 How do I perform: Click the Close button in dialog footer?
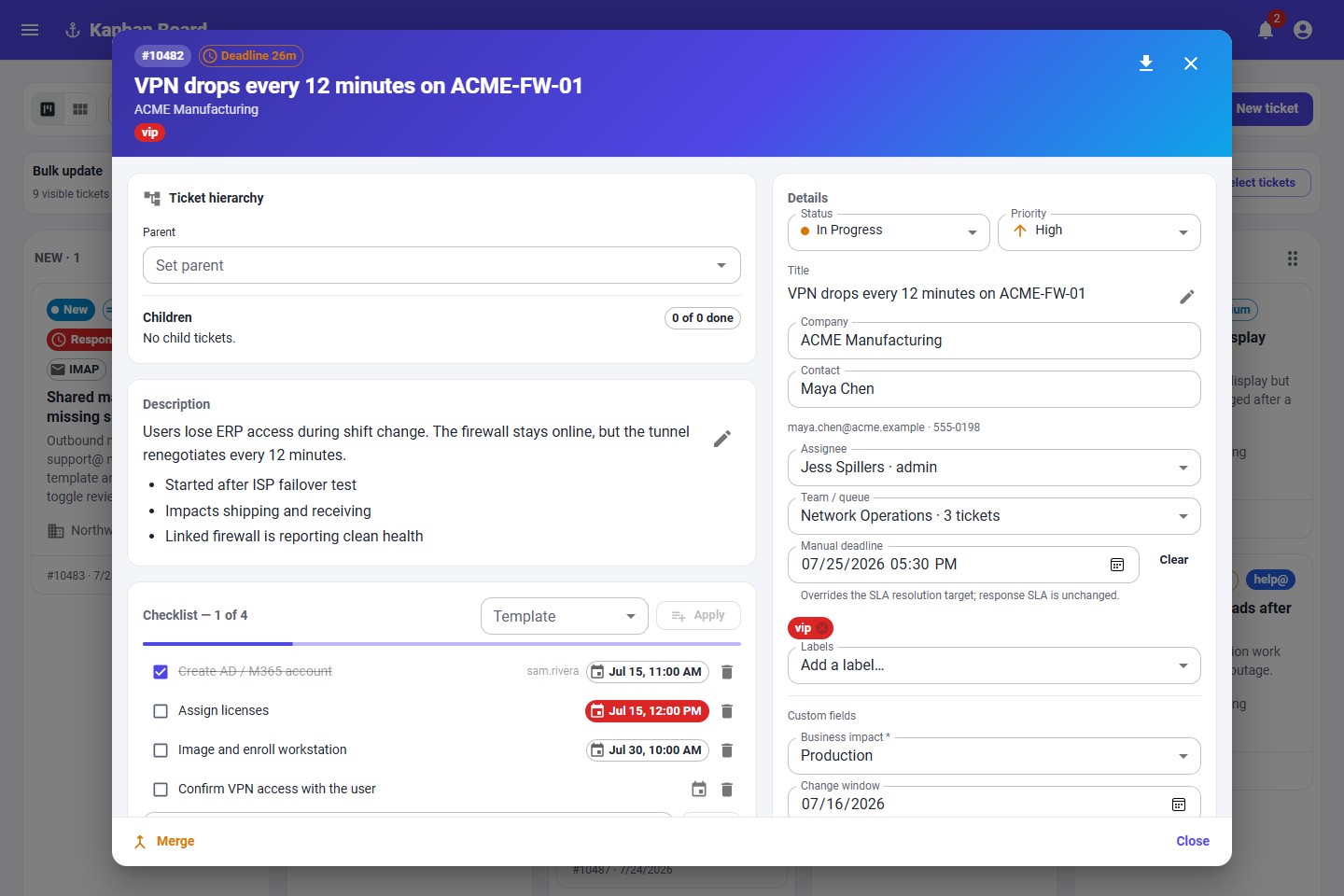1193,841
